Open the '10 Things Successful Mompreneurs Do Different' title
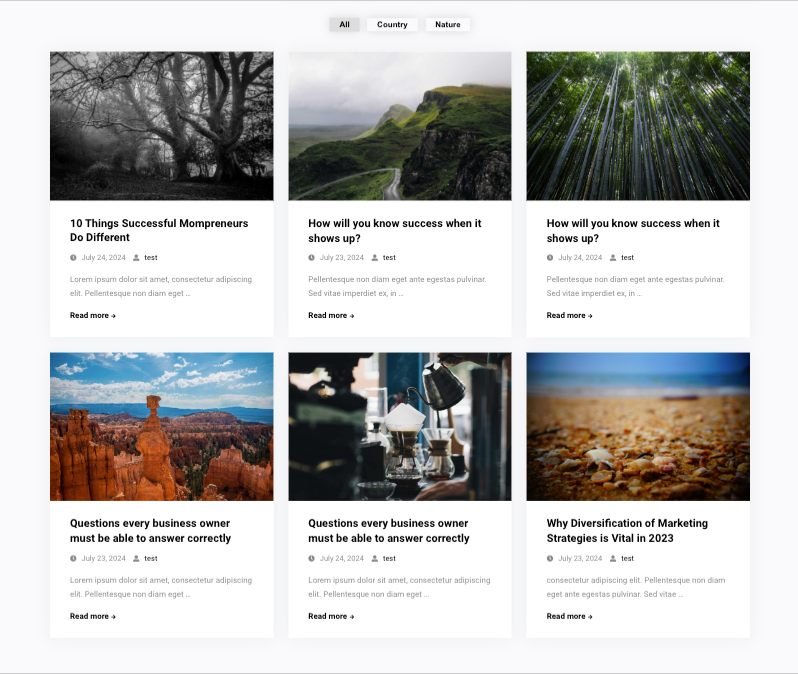798x674 pixels. [x=159, y=230]
